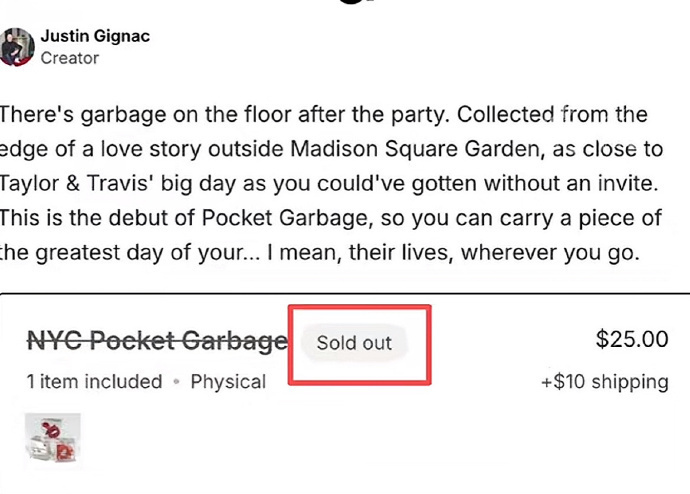Viewport: 690px width, 494px height.
Task: Click the +$10 shipping text
Action: coord(605,381)
